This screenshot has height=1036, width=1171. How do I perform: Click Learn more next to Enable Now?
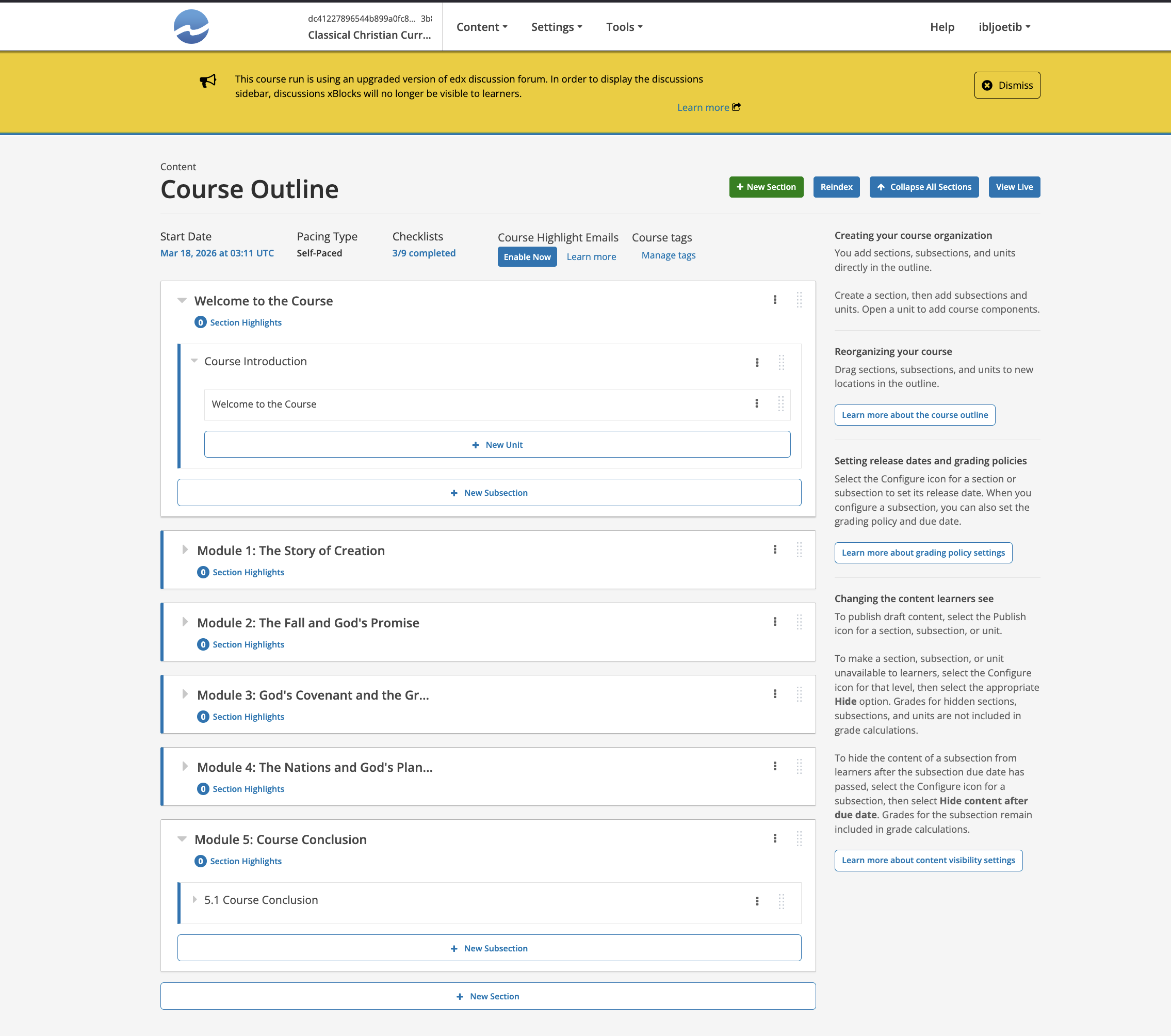591,257
